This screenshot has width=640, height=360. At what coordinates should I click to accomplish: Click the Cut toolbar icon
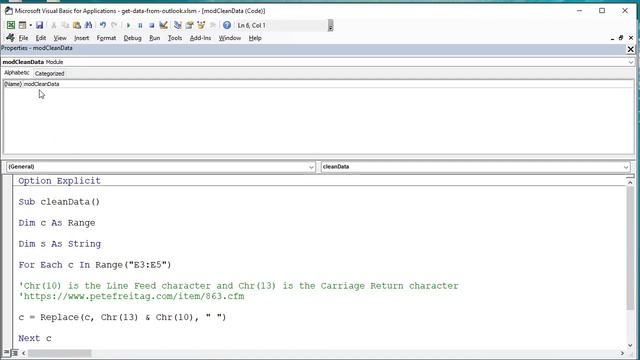pyautogui.click(x=53, y=25)
